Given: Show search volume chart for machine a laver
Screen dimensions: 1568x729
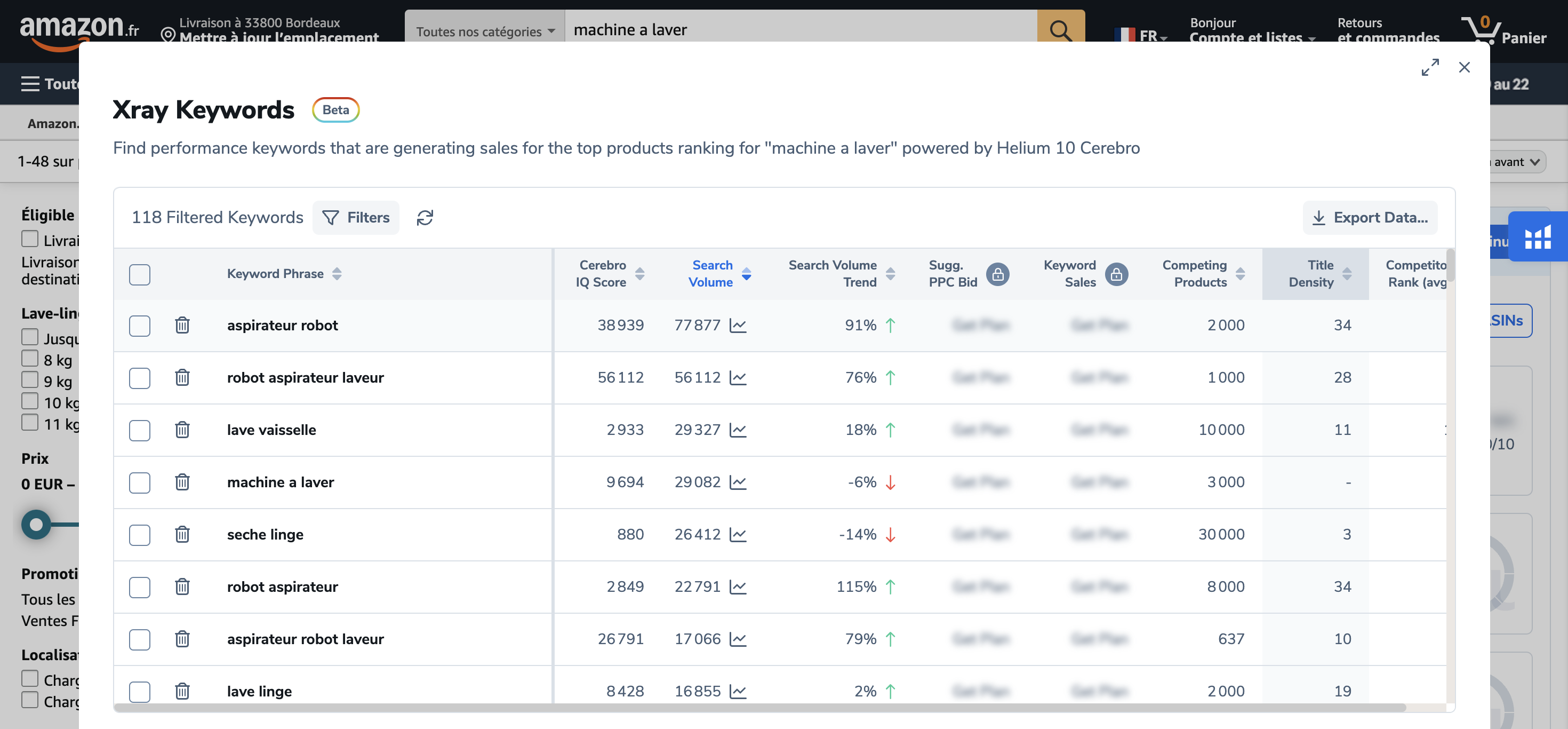Looking at the screenshot, I should 738,482.
